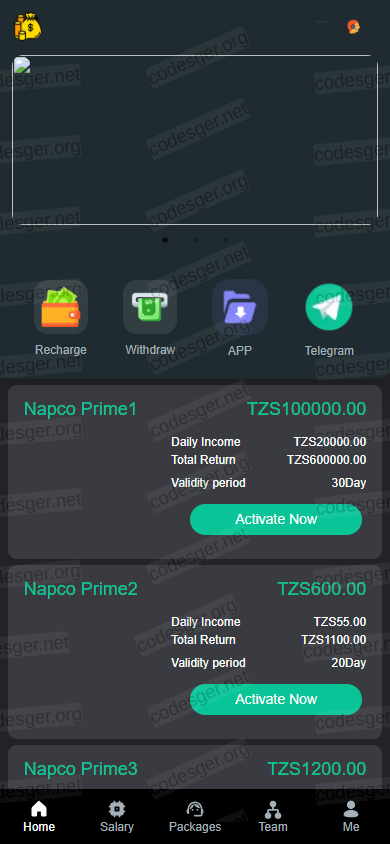Switch to the Salary tab
The image size is (390, 844).
coord(117,816)
